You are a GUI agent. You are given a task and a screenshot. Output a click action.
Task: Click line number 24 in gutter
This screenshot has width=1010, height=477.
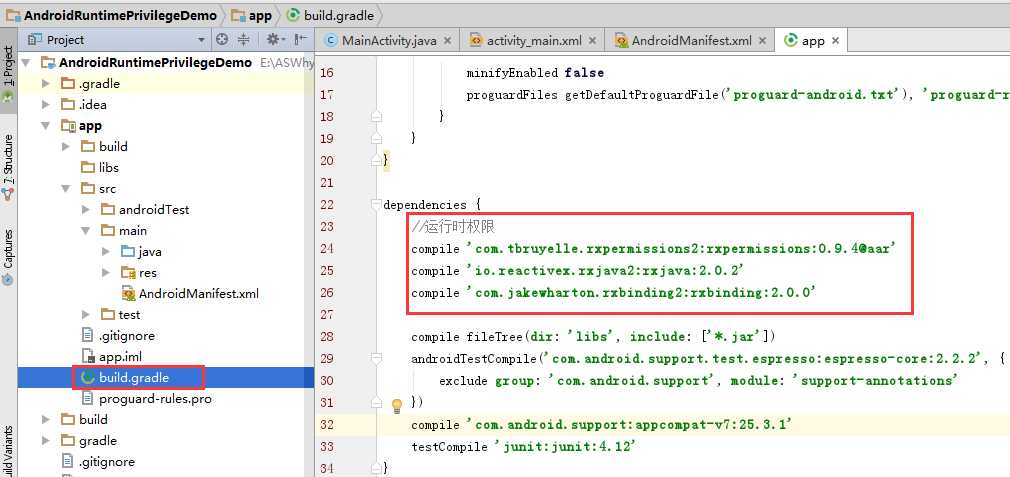point(327,248)
